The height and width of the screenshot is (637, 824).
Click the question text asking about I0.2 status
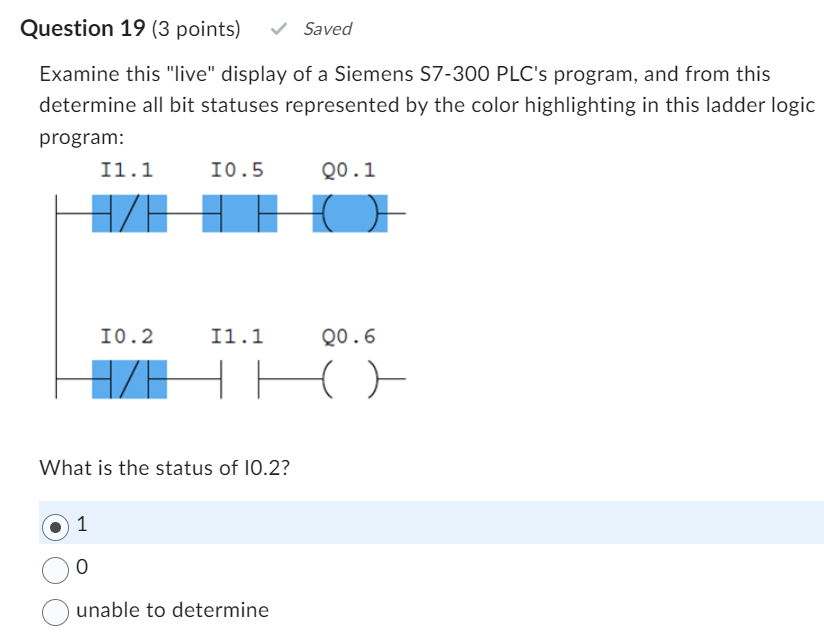point(163,467)
